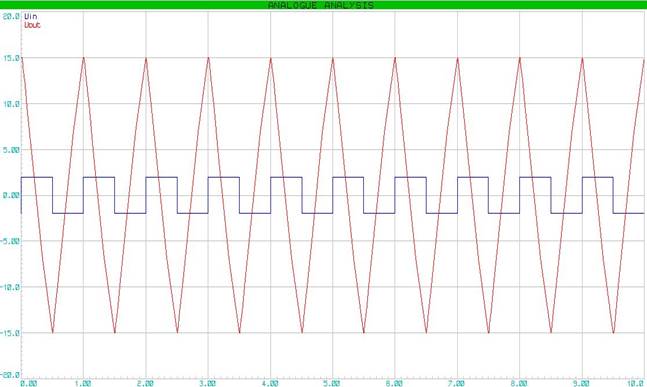The height and width of the screenshot is (387, 647).
Task: Click the 5.00 Y-axis label
Action: (11, 150)
